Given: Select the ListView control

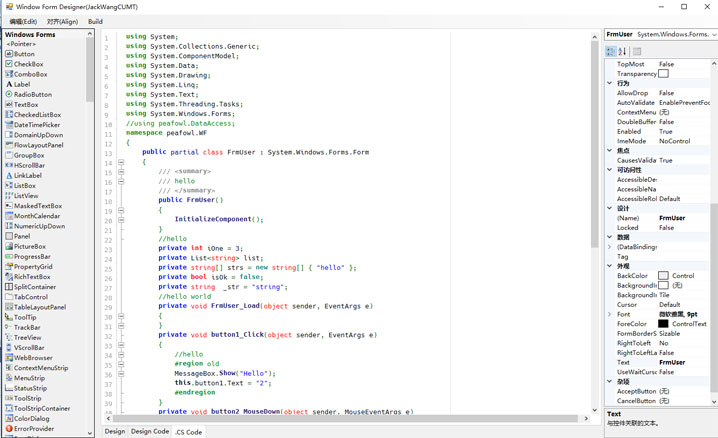Looking at the screenshot, I should pyautogui.click(x=22, y=196).
